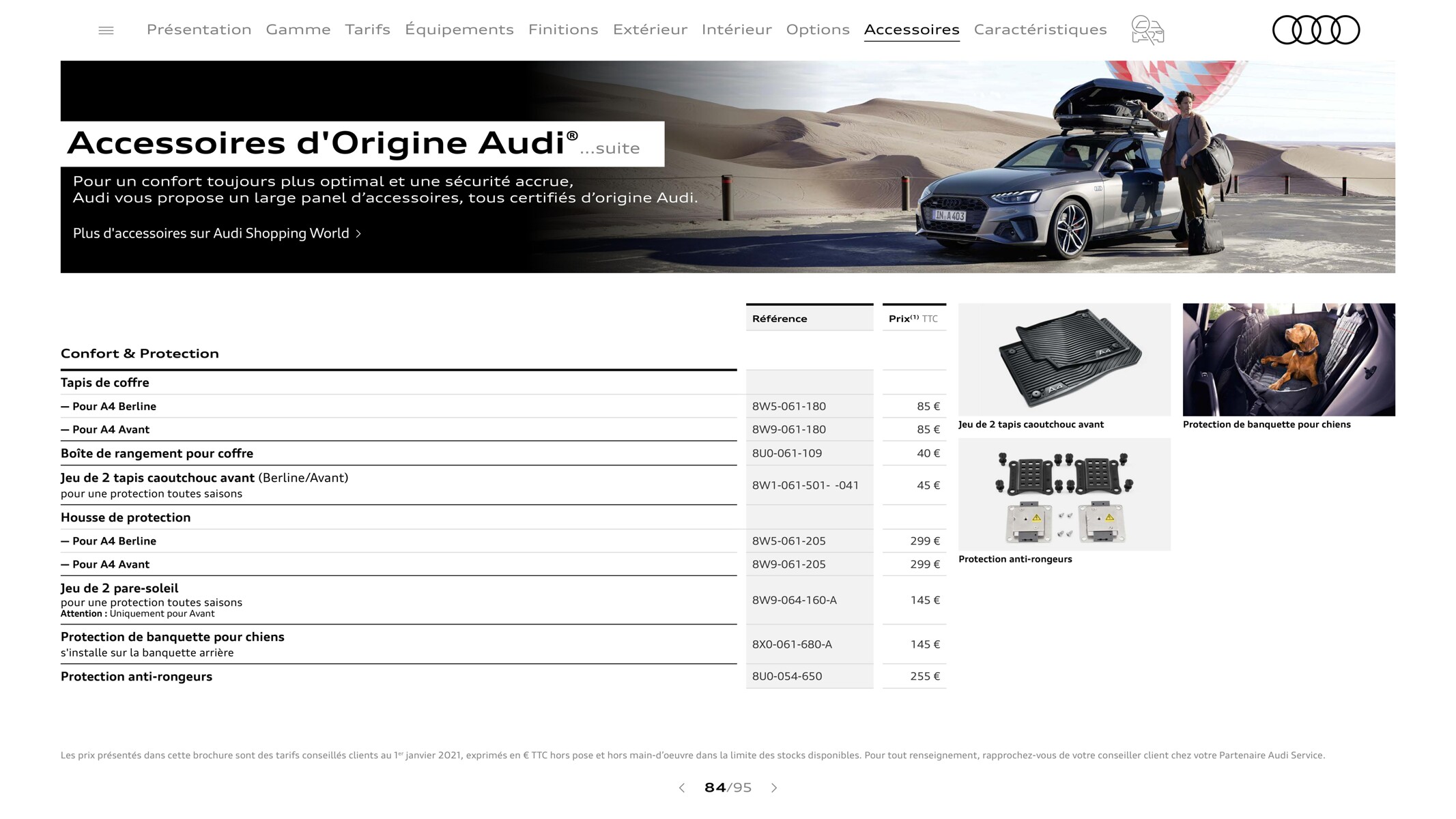
Task: Select reference 8W5-061-180
Action: (x=789, y=406)
